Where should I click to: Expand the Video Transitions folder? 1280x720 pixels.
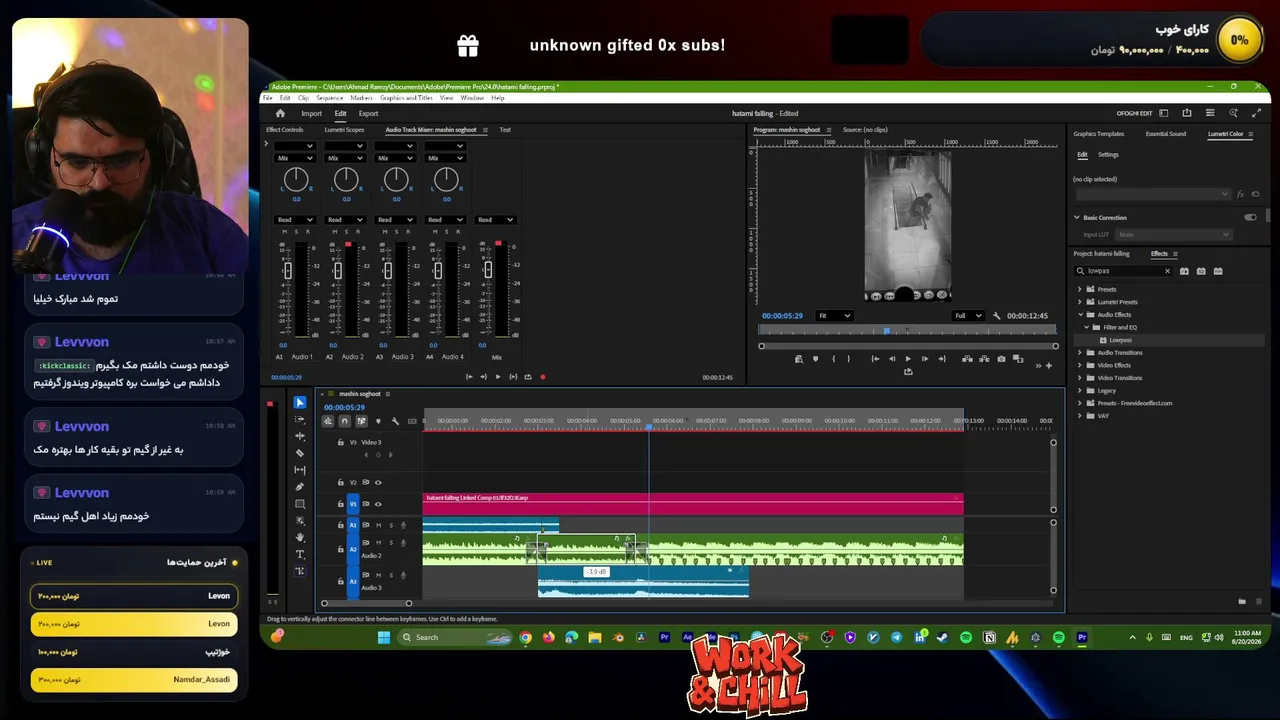point(1080,378)
